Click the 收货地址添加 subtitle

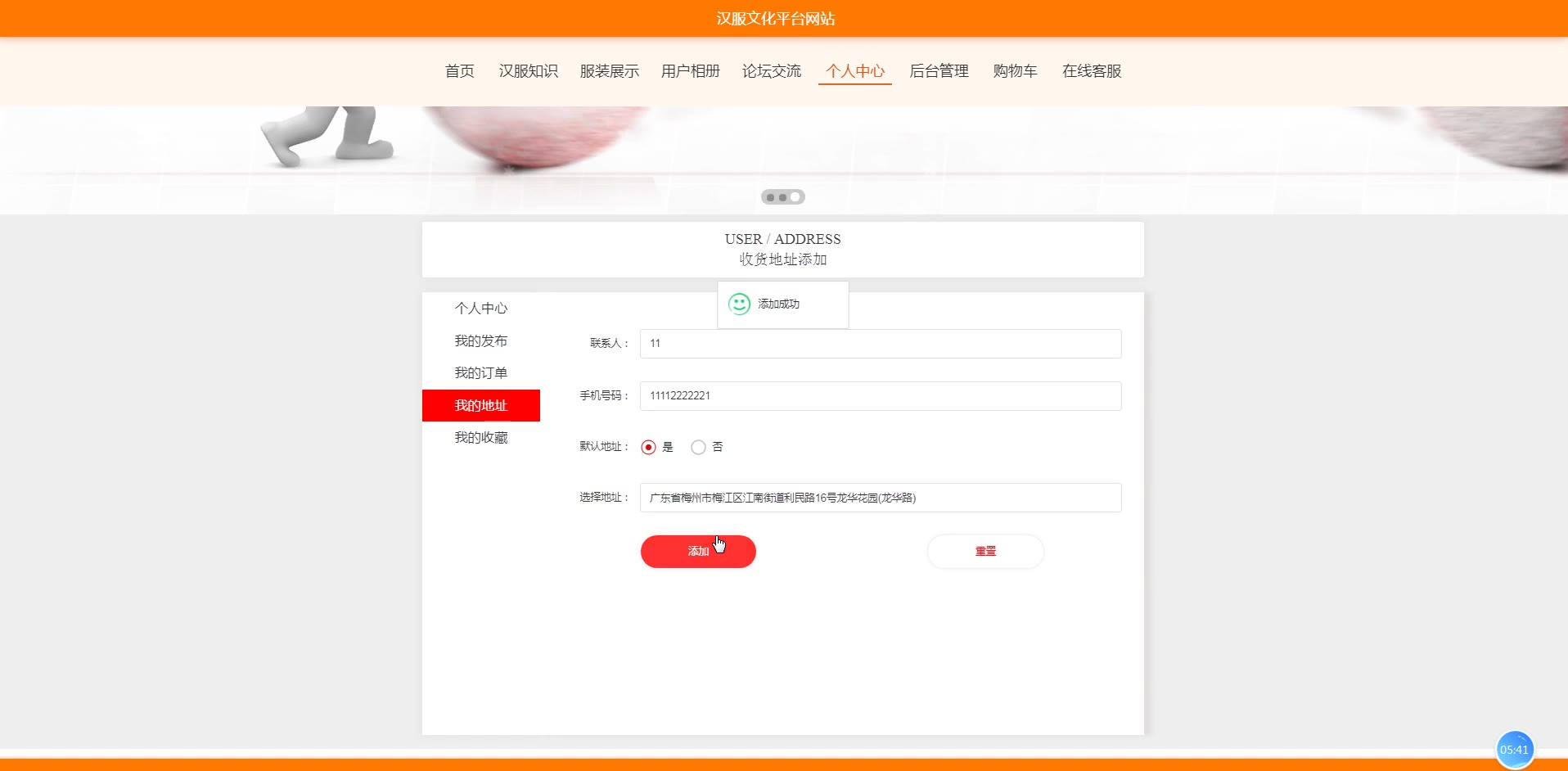point(783,259)
